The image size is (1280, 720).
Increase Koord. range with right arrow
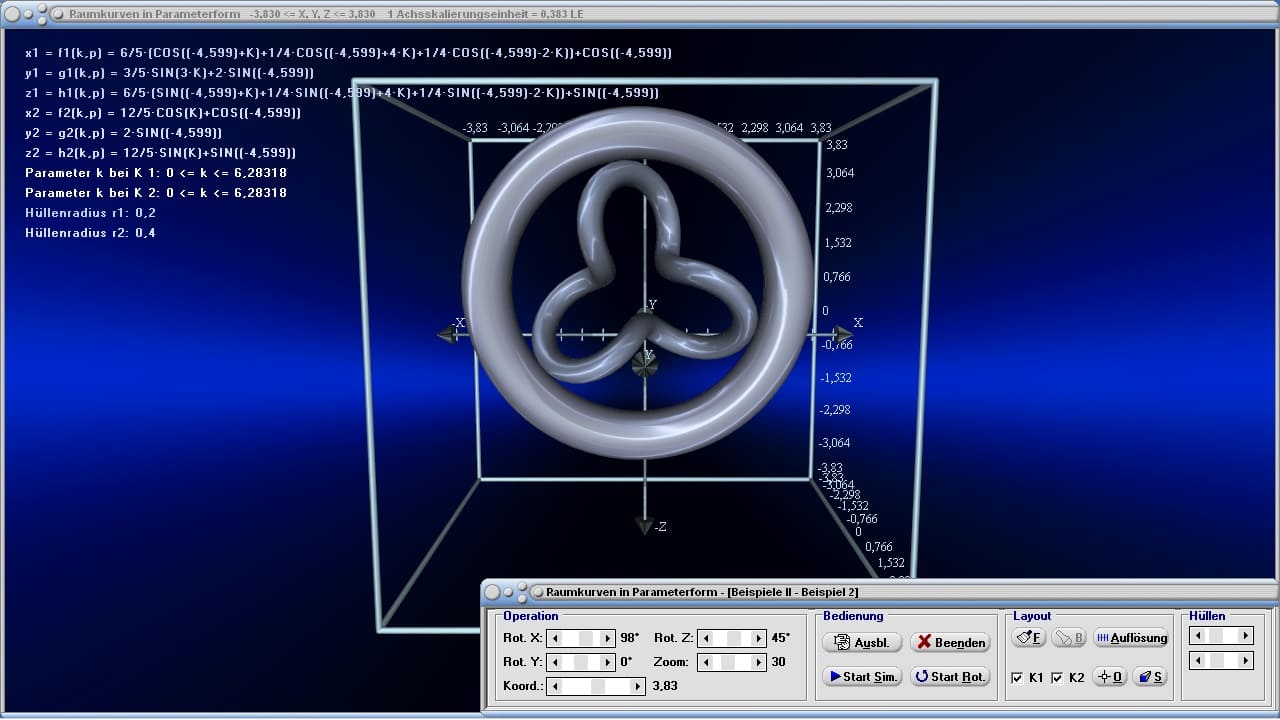[637, 686]
